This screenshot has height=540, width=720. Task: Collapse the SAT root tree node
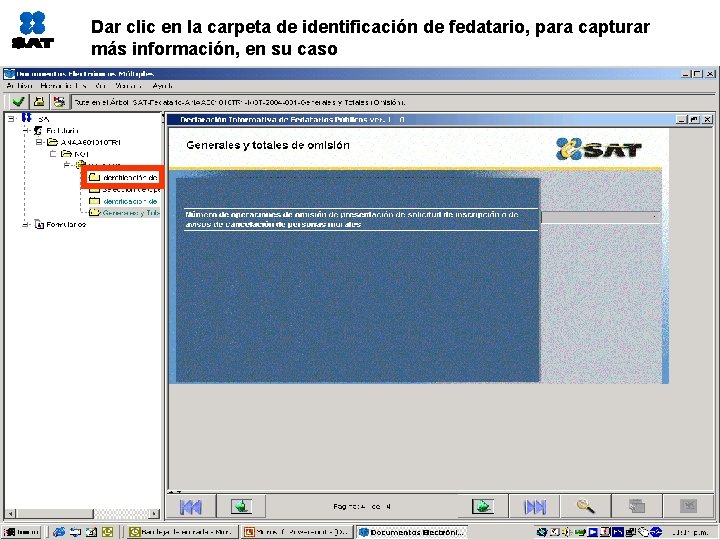pyautogui.click(x=11, y=118)
